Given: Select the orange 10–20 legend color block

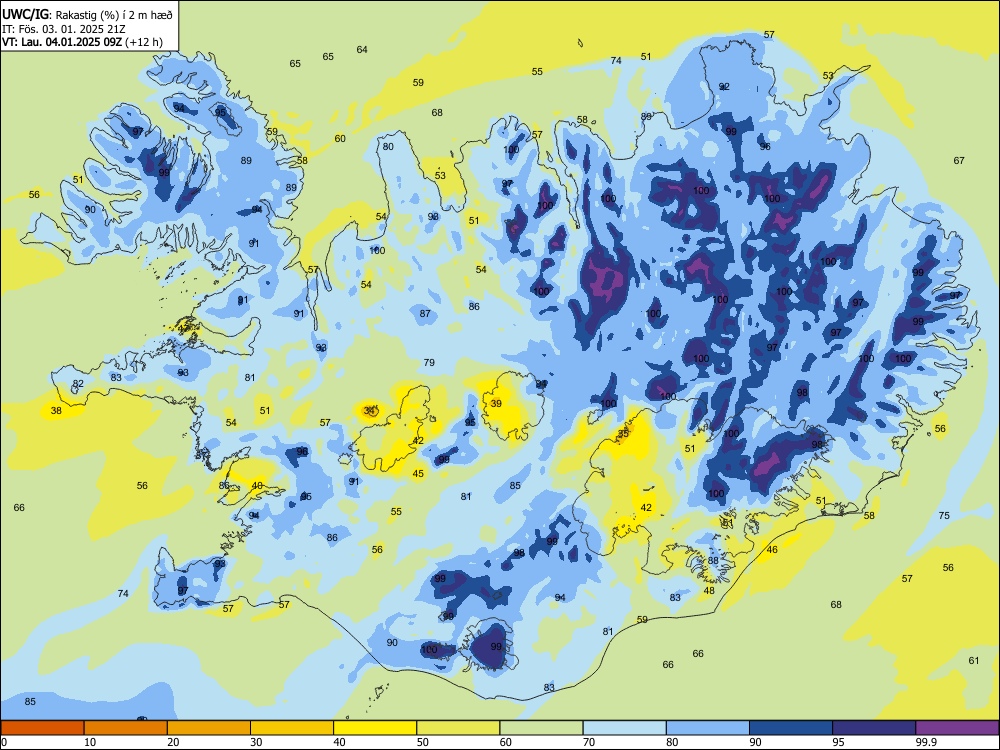Looking at the screenshot, I should coord(126,728).
